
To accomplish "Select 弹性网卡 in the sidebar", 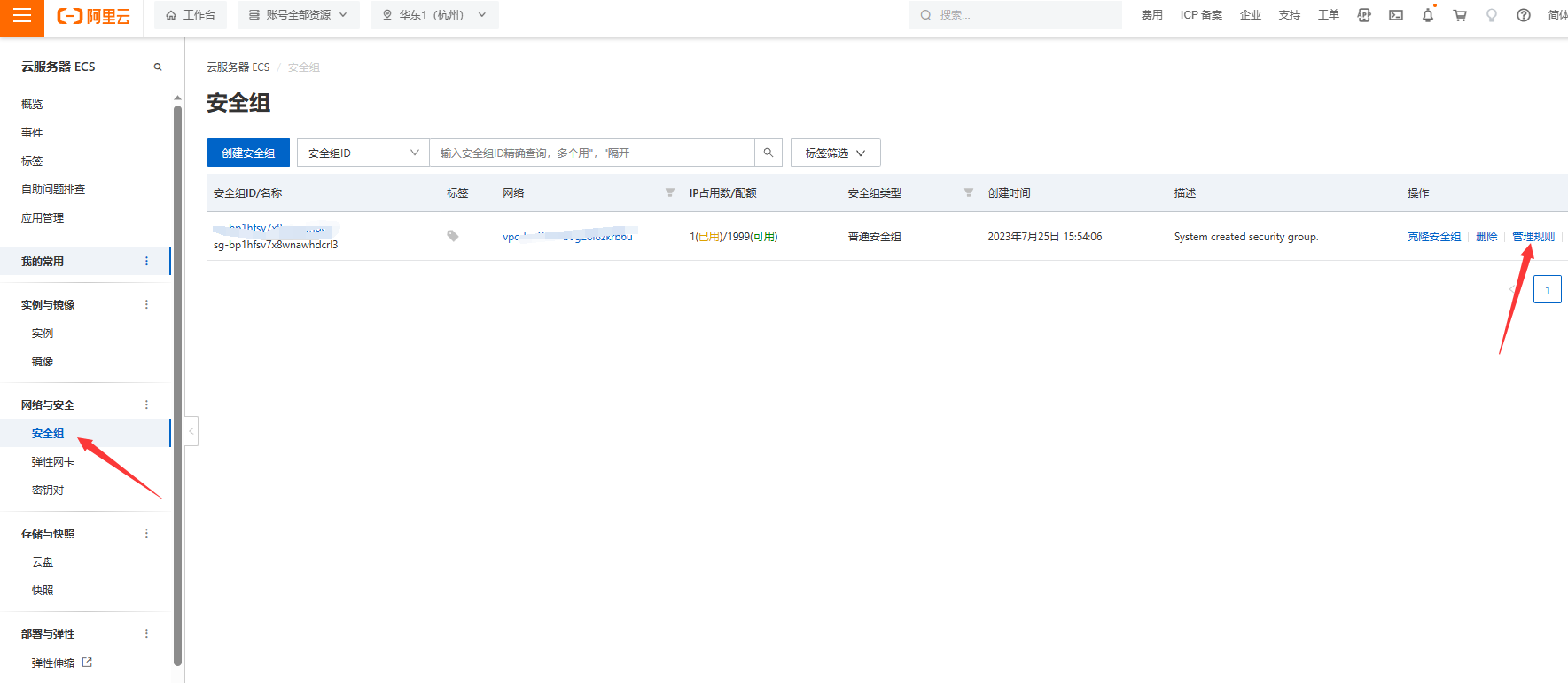I will click(x=53, y=462).
